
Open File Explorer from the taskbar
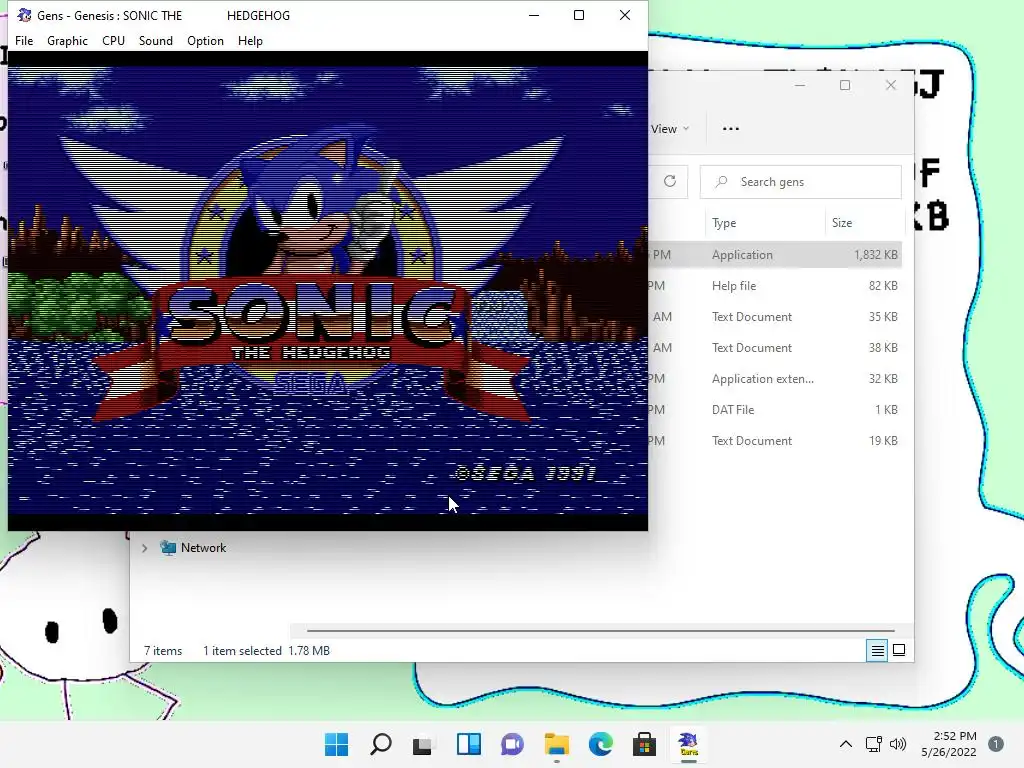coord(556,744)
